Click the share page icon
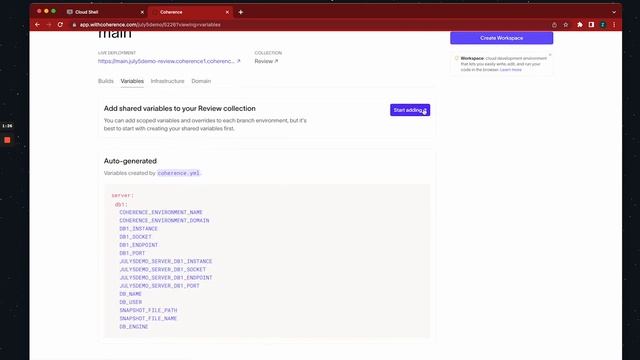Viewport: 640px width, 360px height. pyautogui.click(x=554, y=25)
